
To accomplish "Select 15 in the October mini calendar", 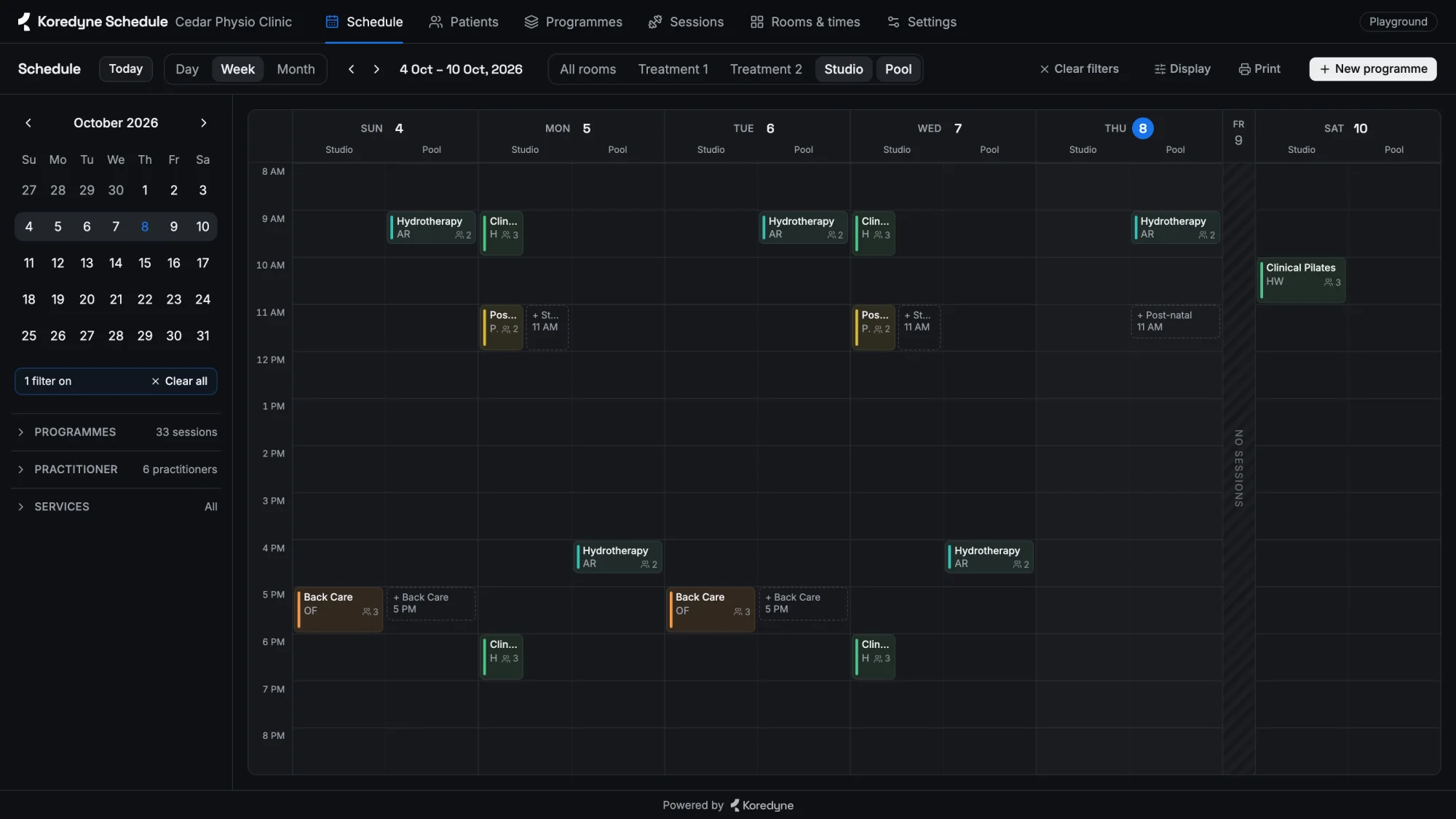I will click(145, 263).
